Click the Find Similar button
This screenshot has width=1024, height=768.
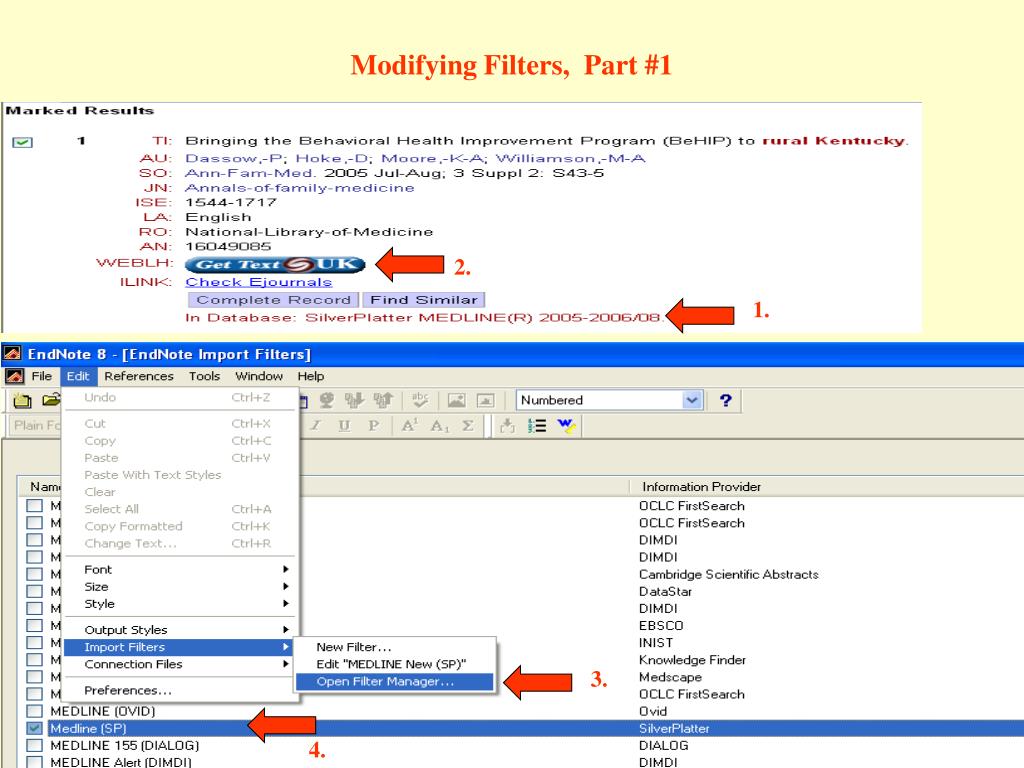point(424,300)
